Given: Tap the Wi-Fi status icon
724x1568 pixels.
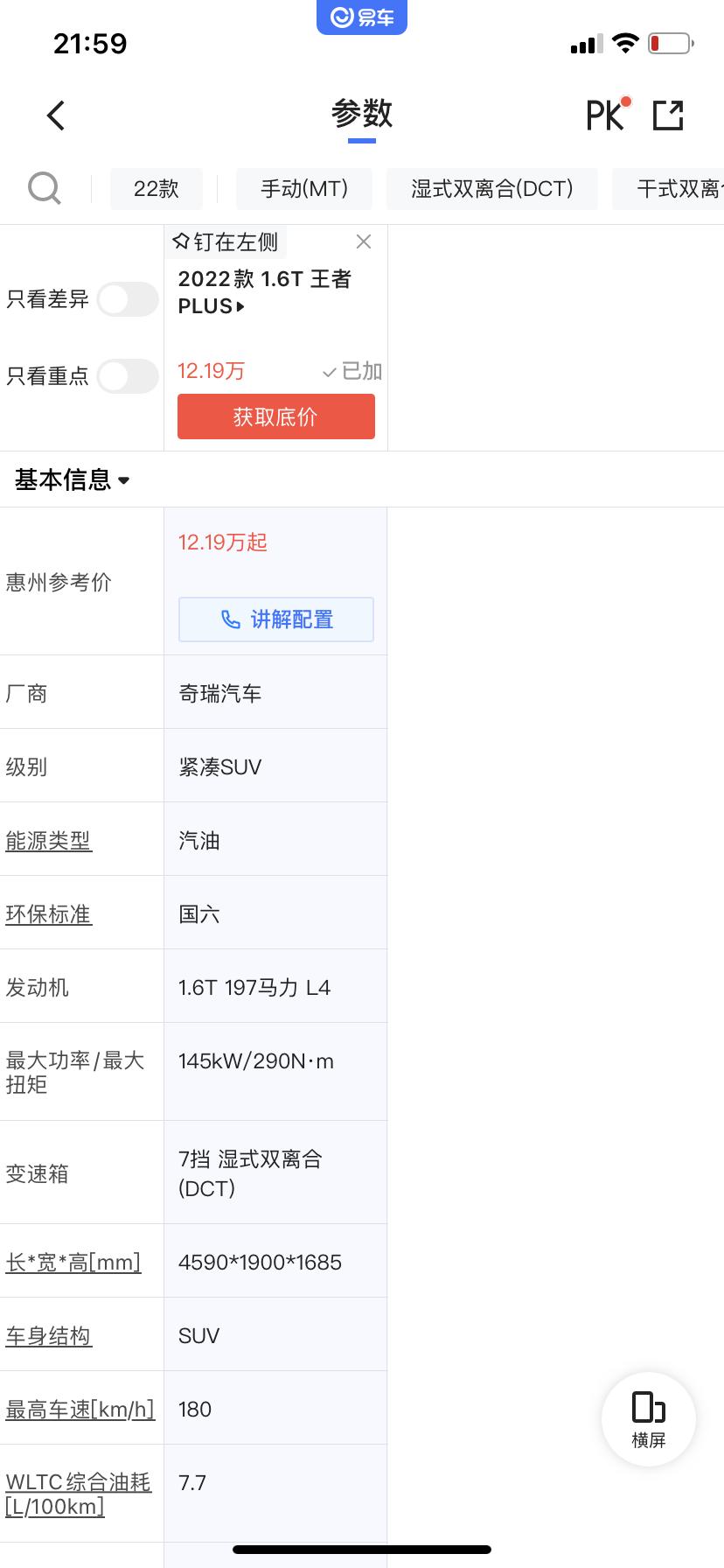Looking at the screenshot, I should click(x=625, y=43).
